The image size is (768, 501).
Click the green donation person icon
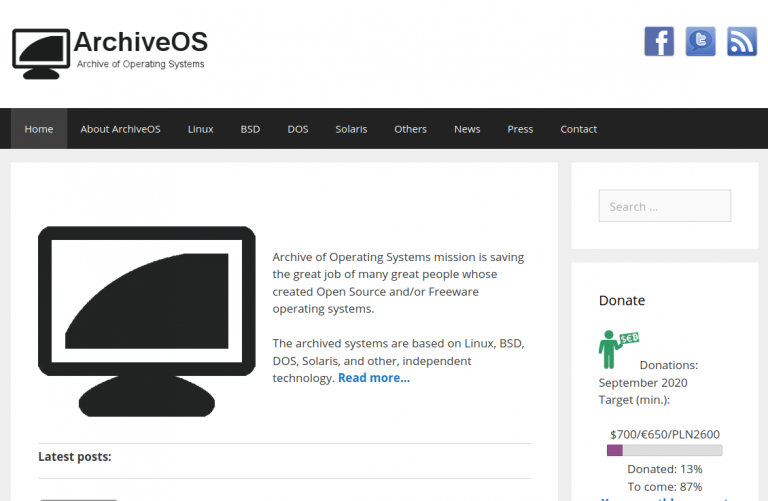point(609,350)
